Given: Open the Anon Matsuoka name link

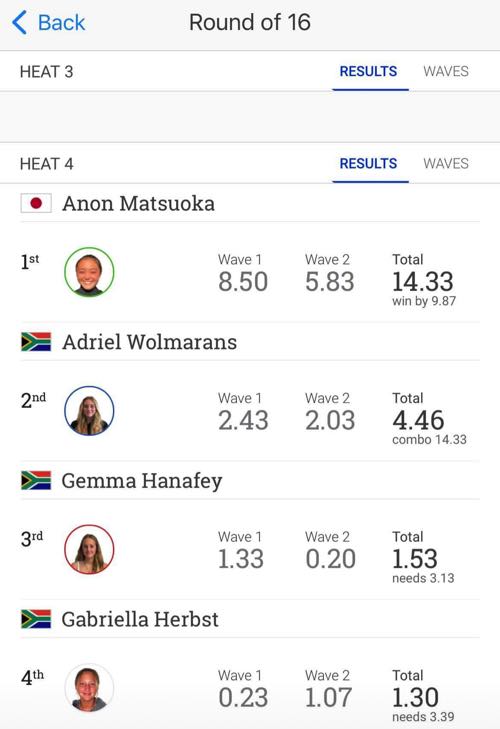Looking at the screenshot, I should [138, 203].
